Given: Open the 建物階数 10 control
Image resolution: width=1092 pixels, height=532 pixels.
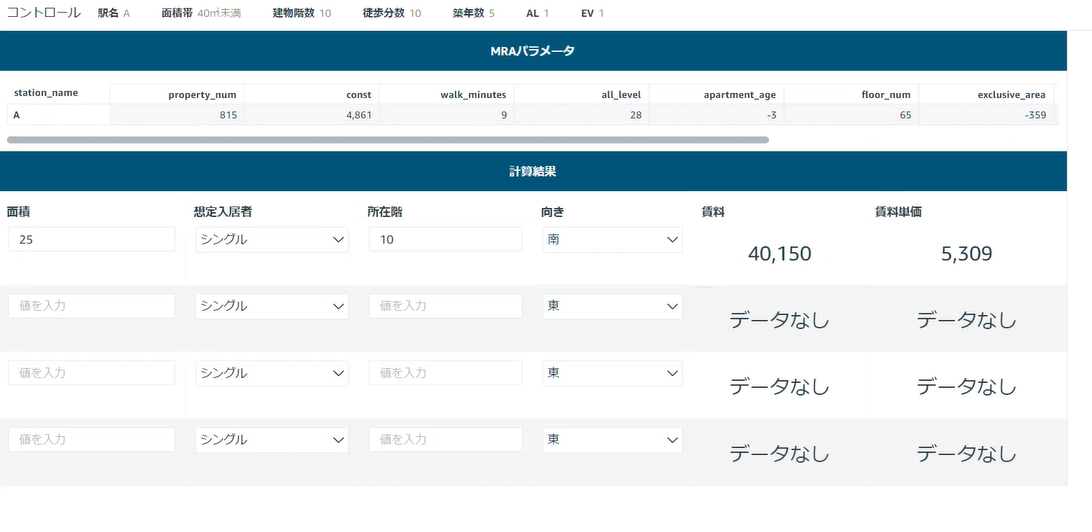Looking at the screenshot, I should pos(302,13).
